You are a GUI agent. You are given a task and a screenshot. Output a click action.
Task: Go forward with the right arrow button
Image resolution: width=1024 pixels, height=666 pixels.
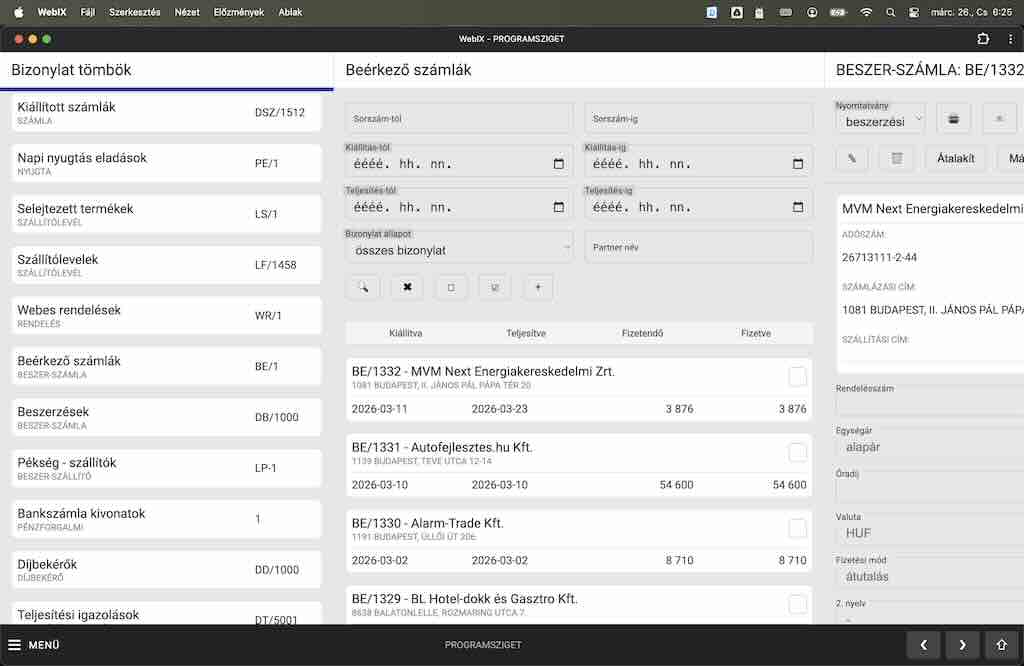962,645
